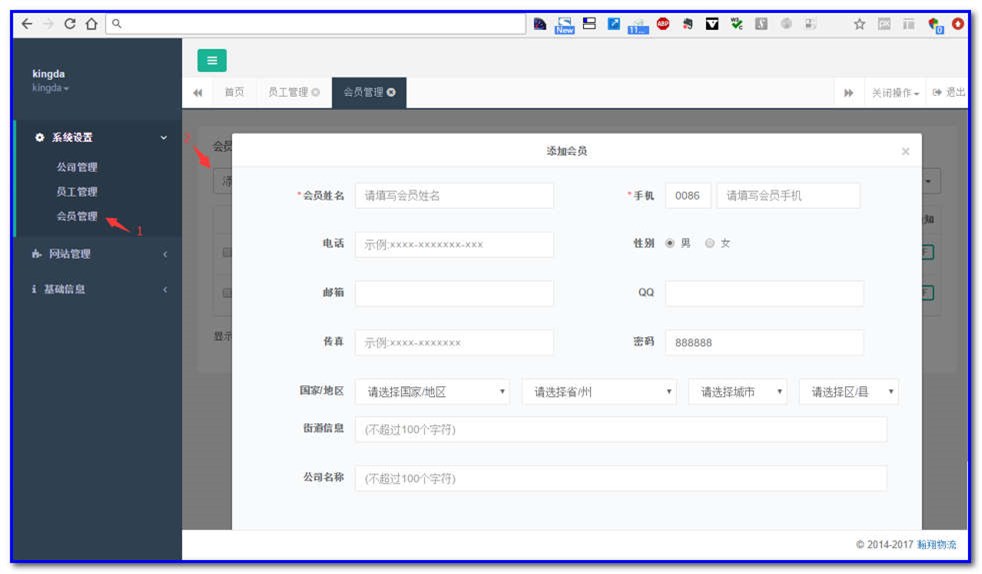Open the 关闭操作 dropdown

pyautogui.click(x=895, y=93)
